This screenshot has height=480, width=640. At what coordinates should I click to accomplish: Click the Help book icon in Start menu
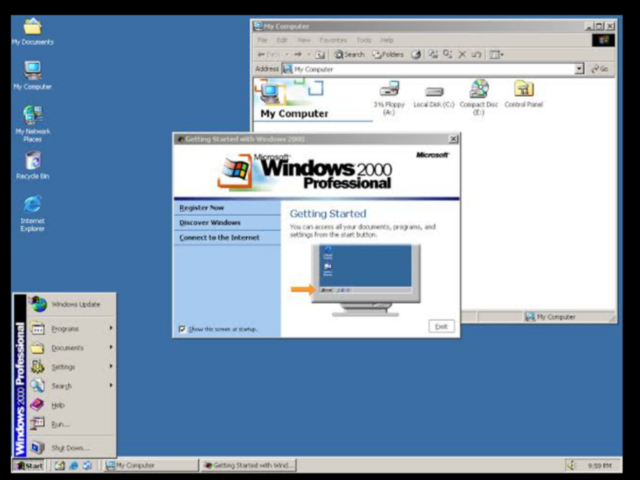click(37, 405)
